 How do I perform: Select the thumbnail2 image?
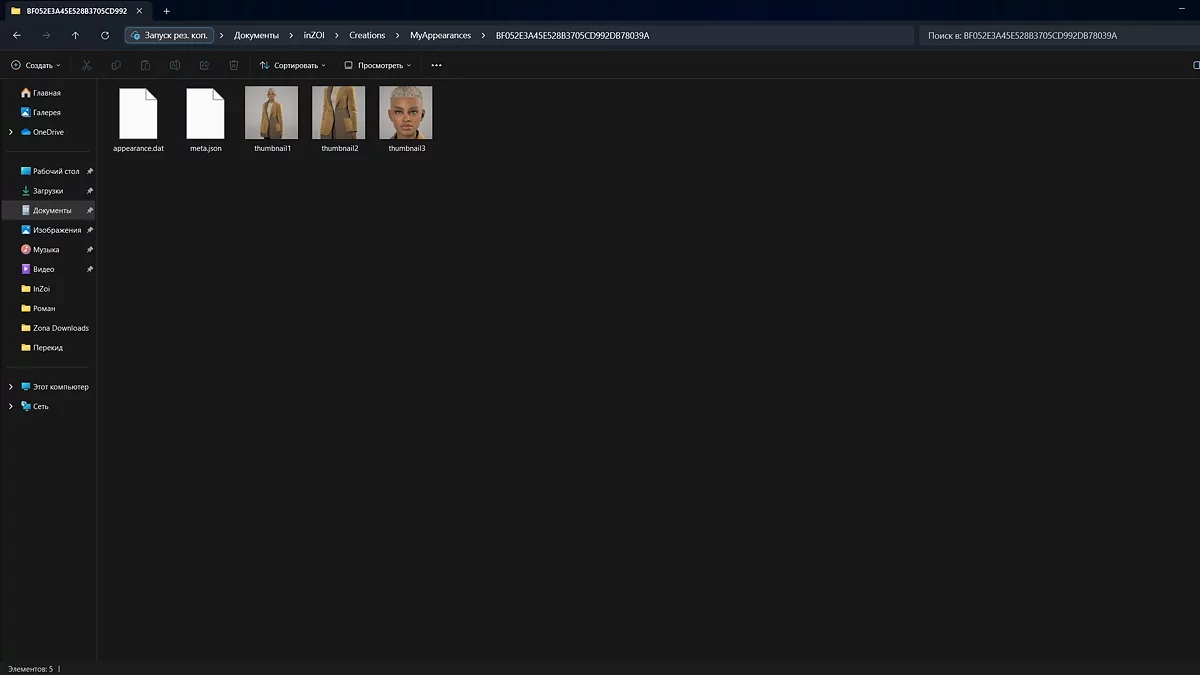(x=339, y=120)
